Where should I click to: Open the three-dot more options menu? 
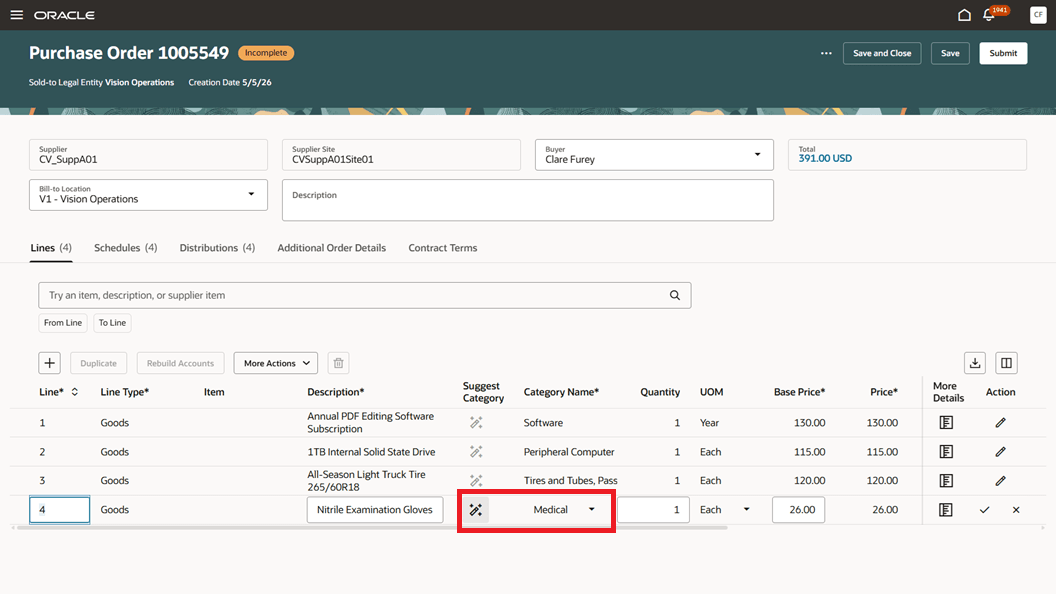[x=826, y=53]
